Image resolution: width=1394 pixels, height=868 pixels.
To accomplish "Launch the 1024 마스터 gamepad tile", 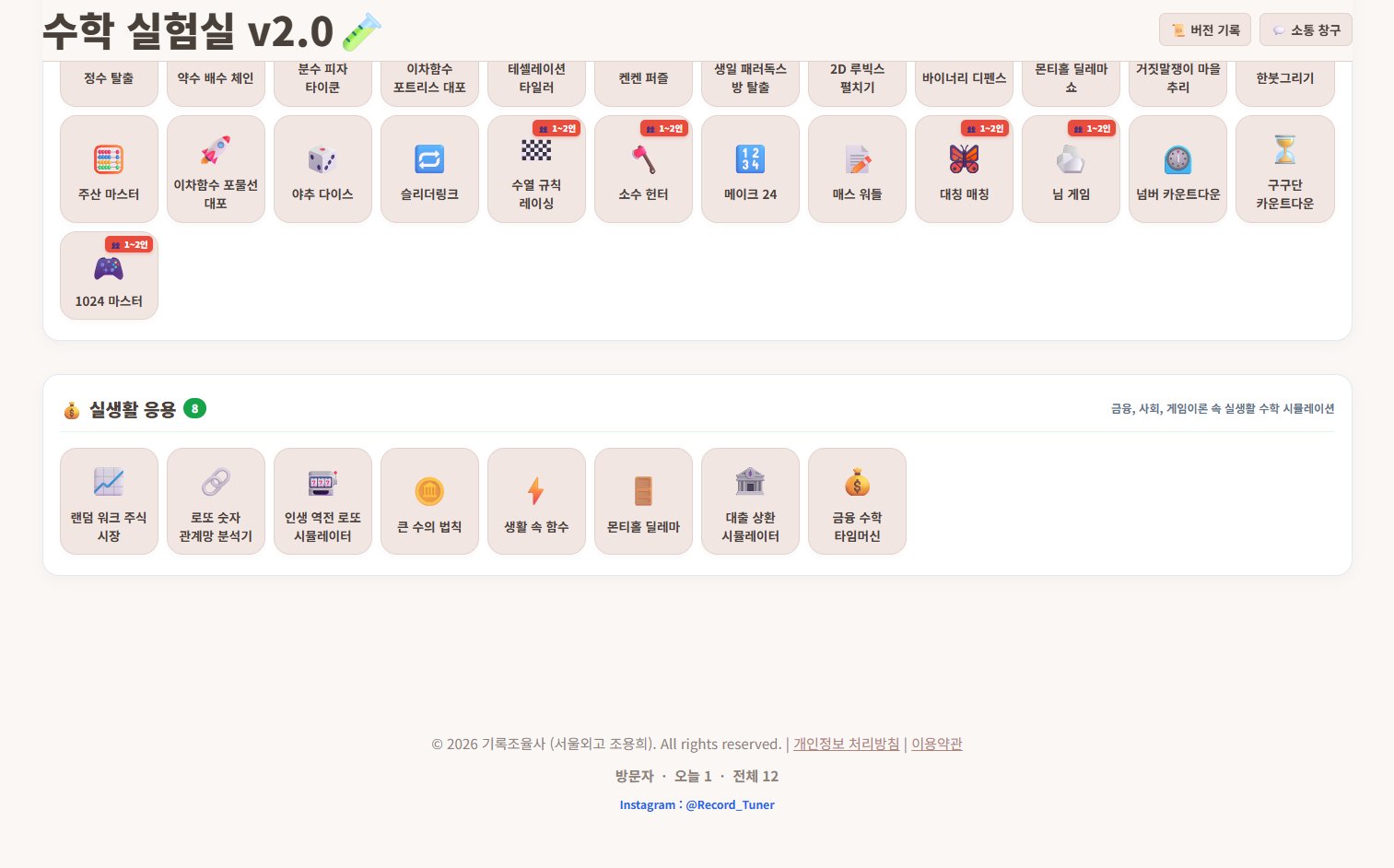I will coord(109,276).
